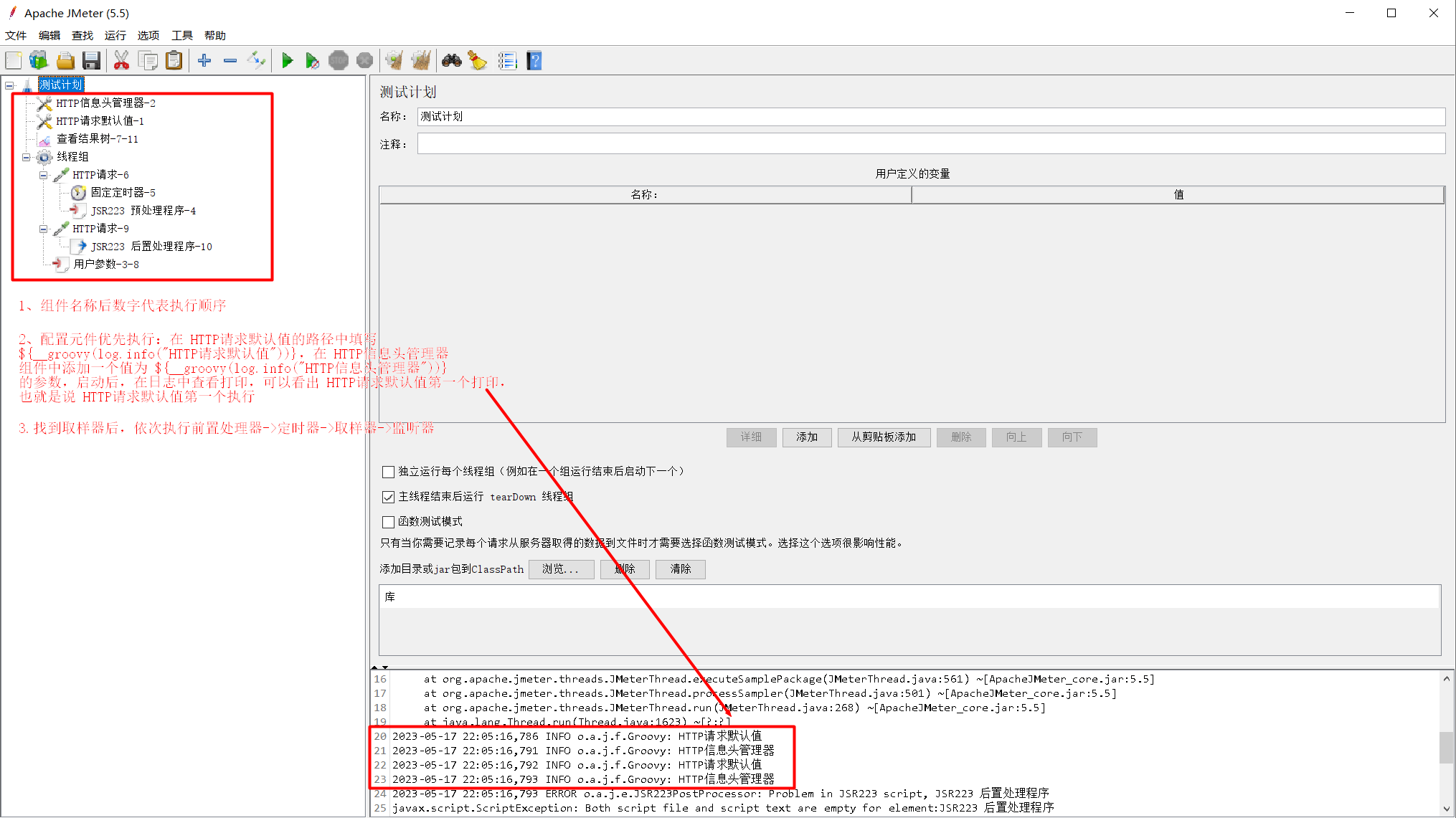The height and width of the screenshot is (818, 1456).
Task: Click the blue plus Expand All icon
Action: coord(204,61)
